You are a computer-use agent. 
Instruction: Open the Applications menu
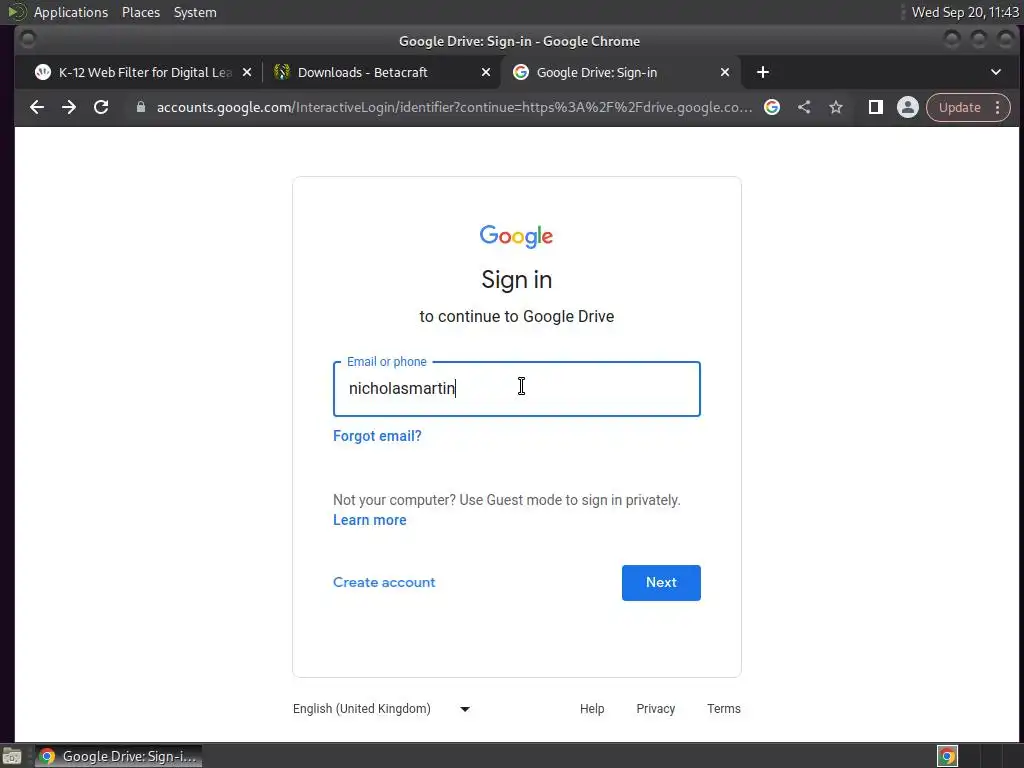pos(71,12)
